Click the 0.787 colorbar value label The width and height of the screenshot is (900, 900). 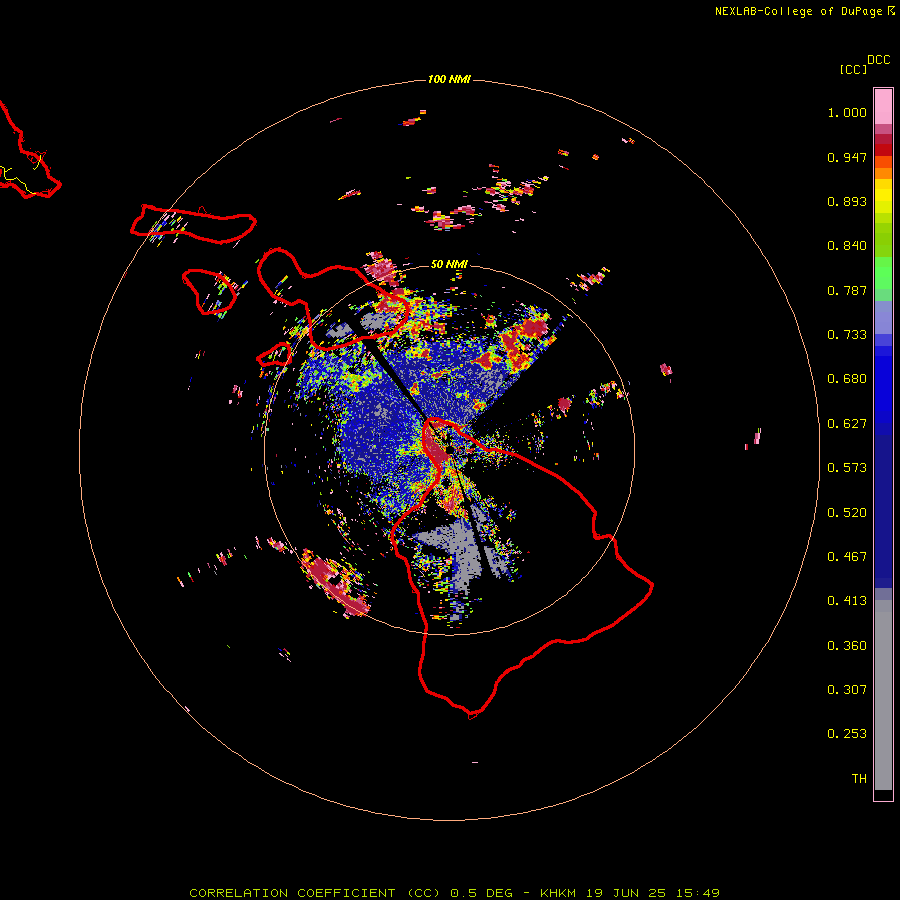(847, 290)
